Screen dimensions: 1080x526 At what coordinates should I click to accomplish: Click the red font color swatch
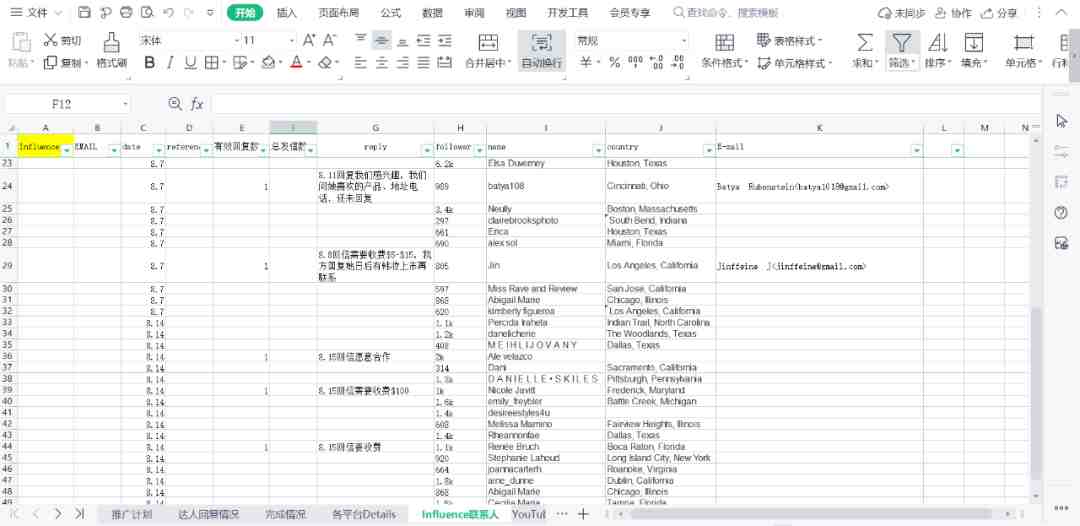296,63
